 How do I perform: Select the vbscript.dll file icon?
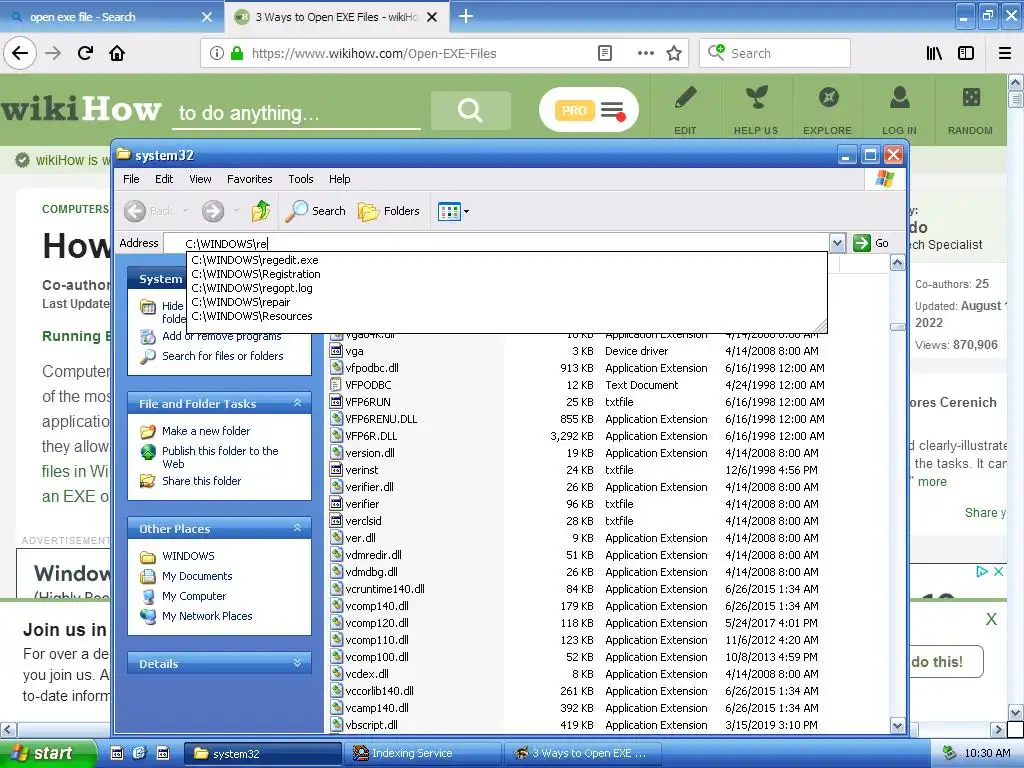coord(336,724)
